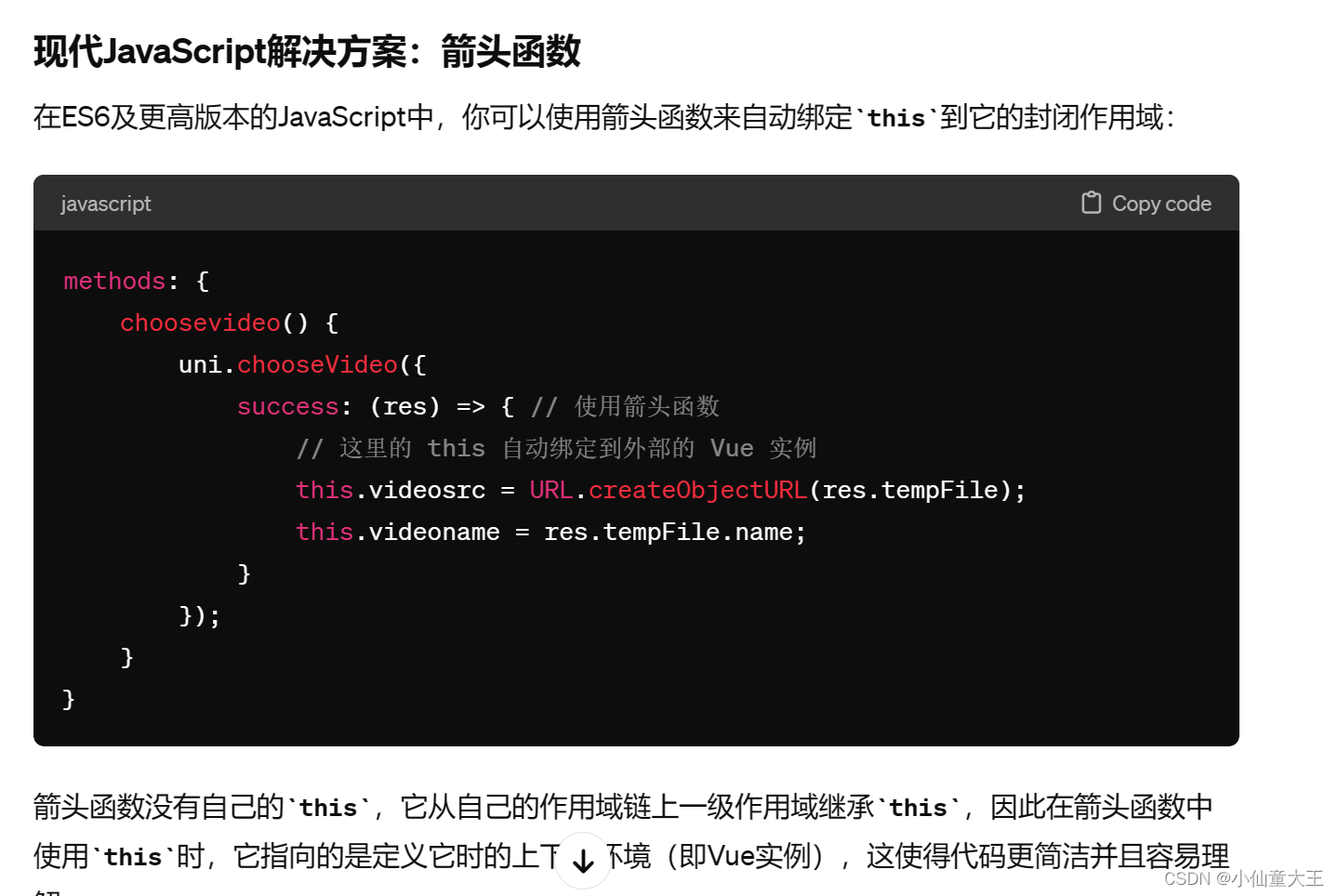1338x896 pixels.
Task: Click the line with URL.createObjectURL(res.tempFile)
Action: (661, 490)
